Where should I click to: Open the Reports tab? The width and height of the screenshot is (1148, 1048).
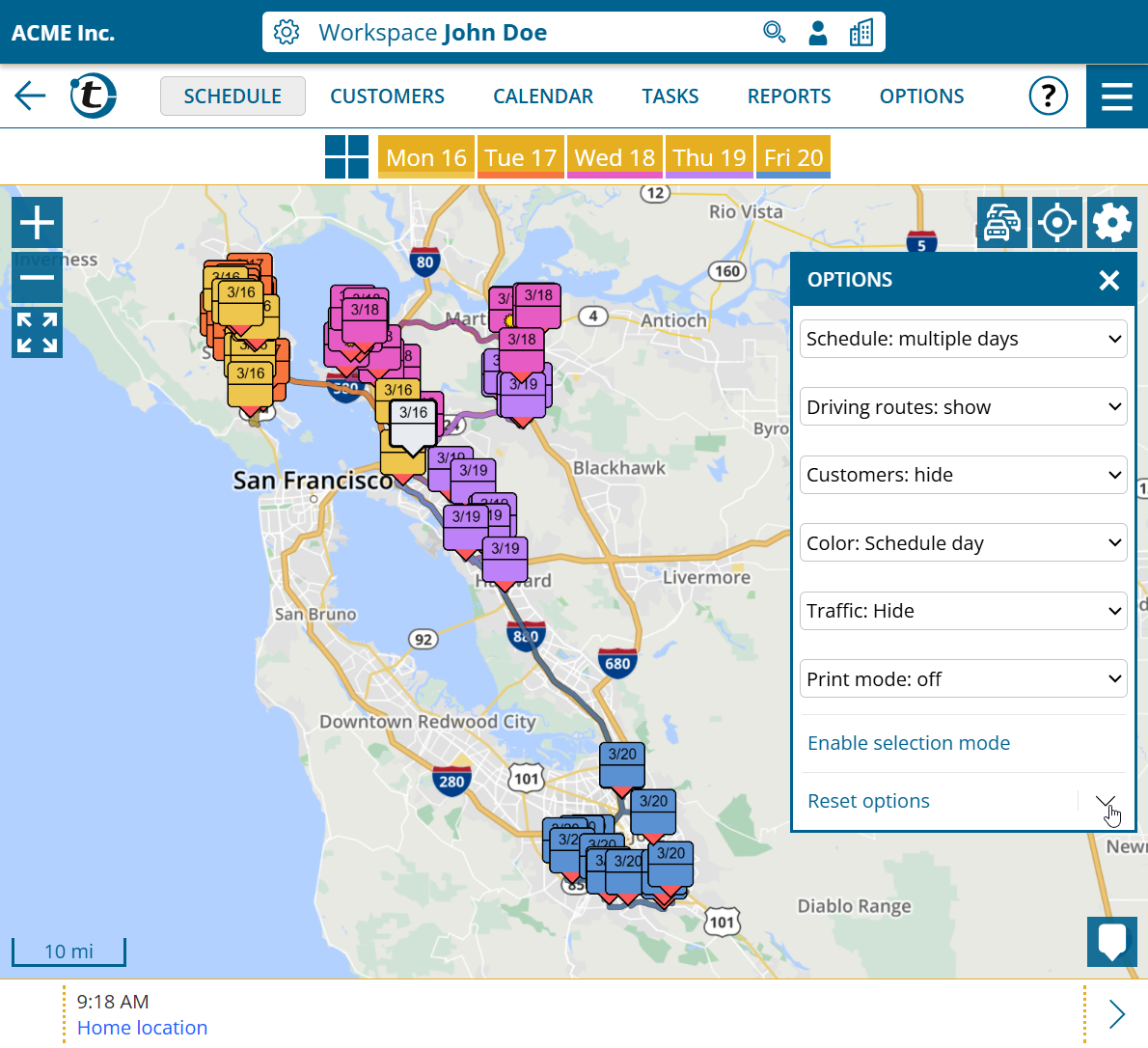pyautogui.click(x=788, y=97)
